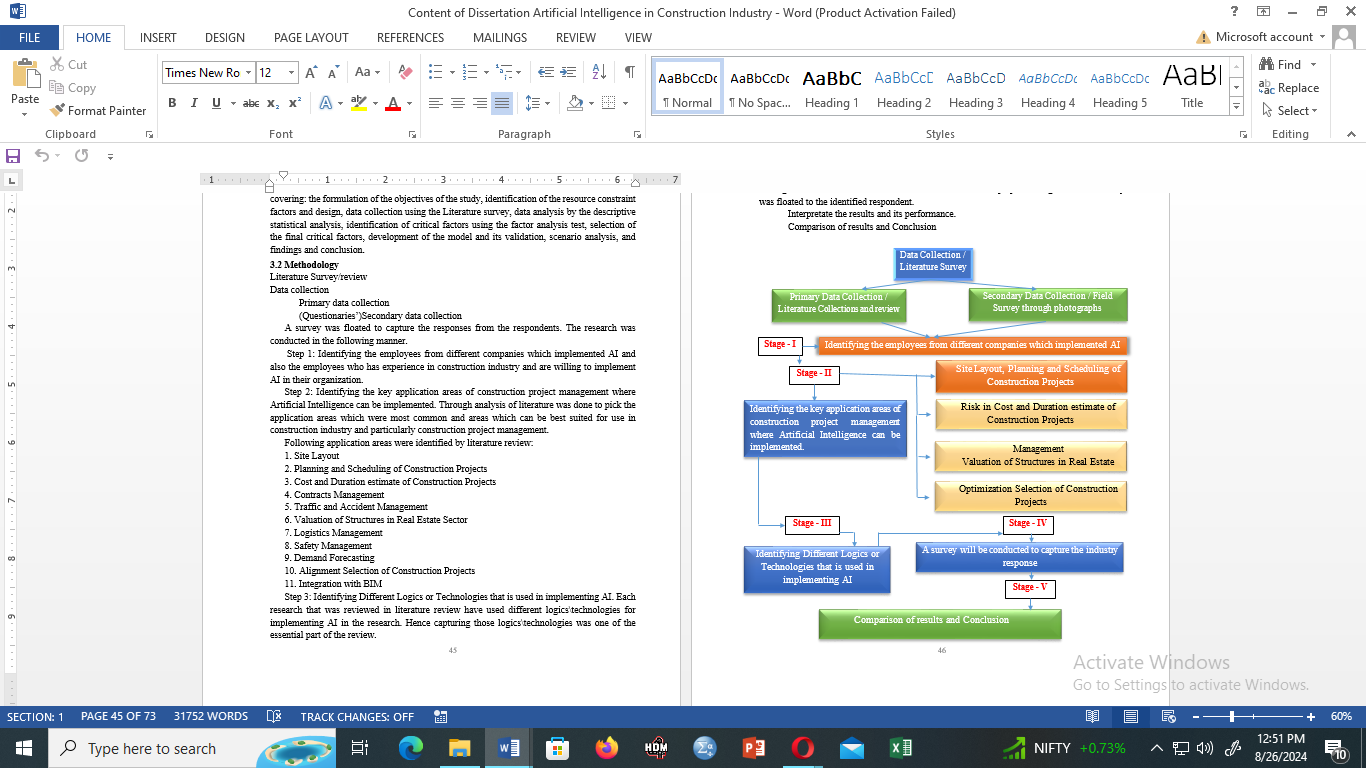Switch to the REVIEW tab
This screenshot has width=1366, height=768.
pos(576,37)
